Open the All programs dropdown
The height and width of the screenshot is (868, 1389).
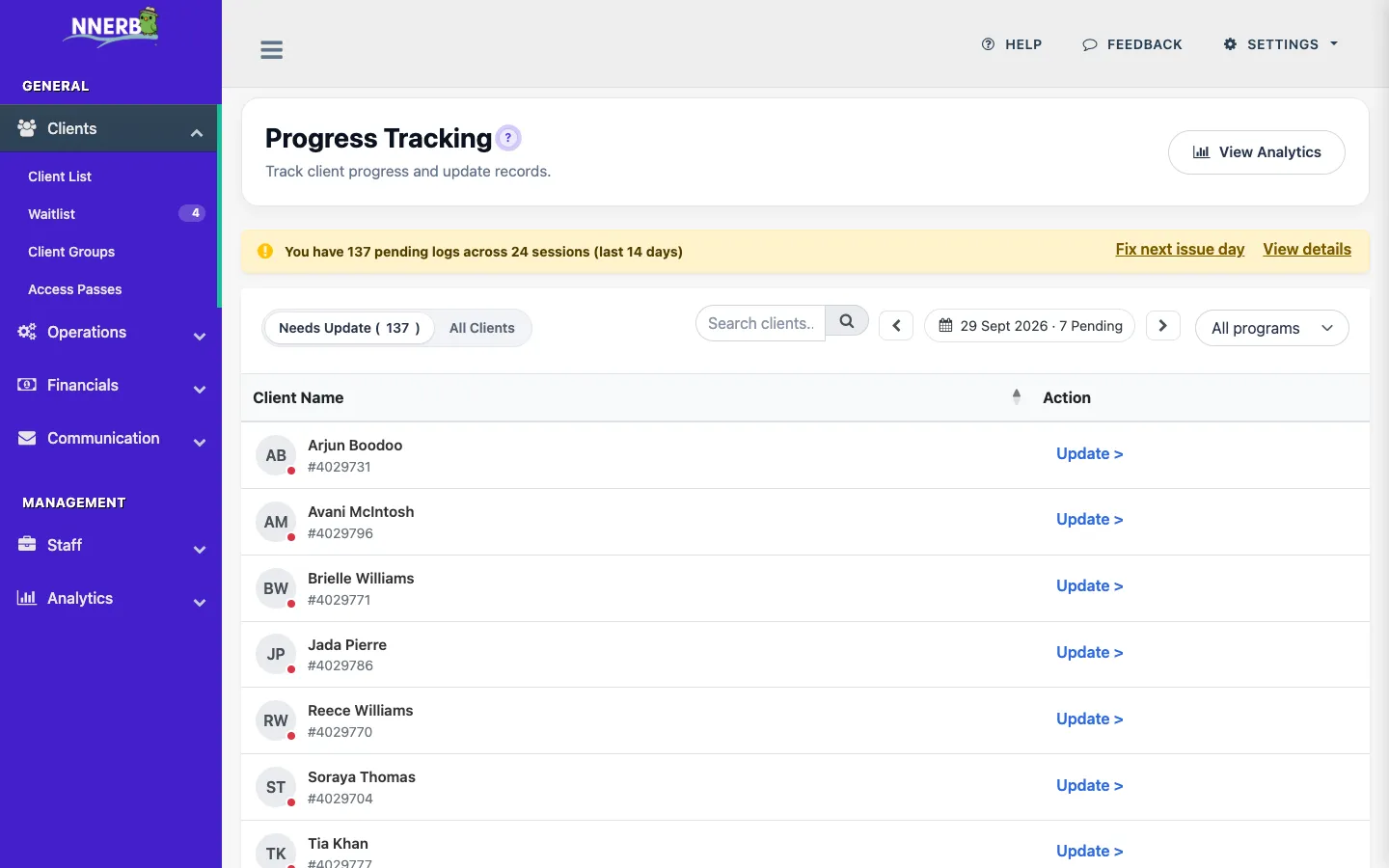(1271, 328)
